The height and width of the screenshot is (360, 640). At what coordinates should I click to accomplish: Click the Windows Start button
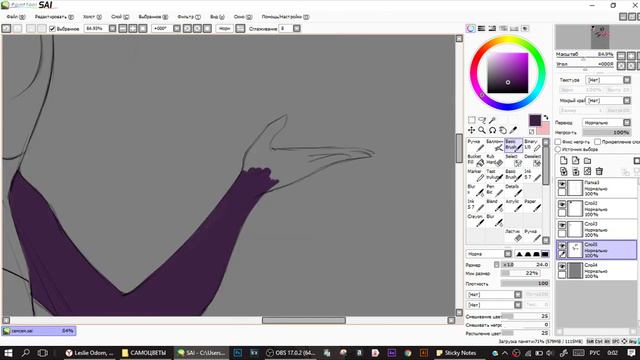[x=8, y=353]
